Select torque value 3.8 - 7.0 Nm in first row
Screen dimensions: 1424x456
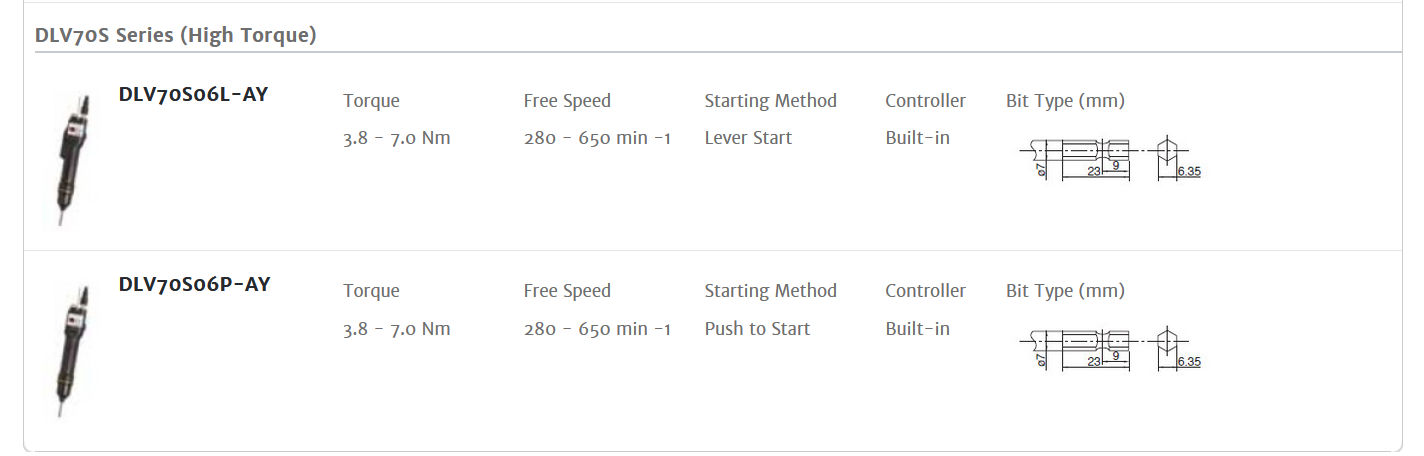pyautogui.click(x=397, y=138)
